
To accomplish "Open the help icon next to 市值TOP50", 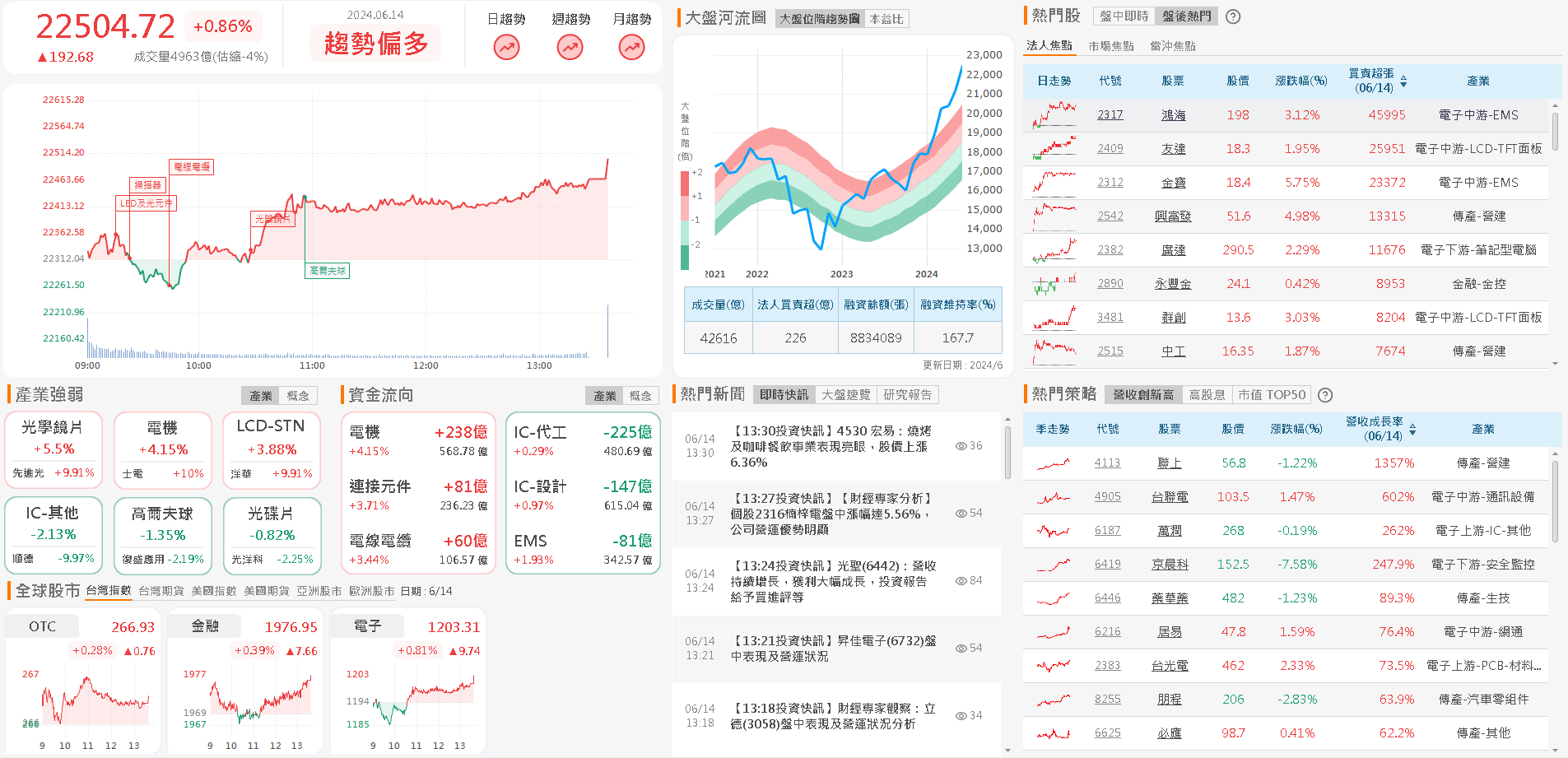I will [1324, 394].
